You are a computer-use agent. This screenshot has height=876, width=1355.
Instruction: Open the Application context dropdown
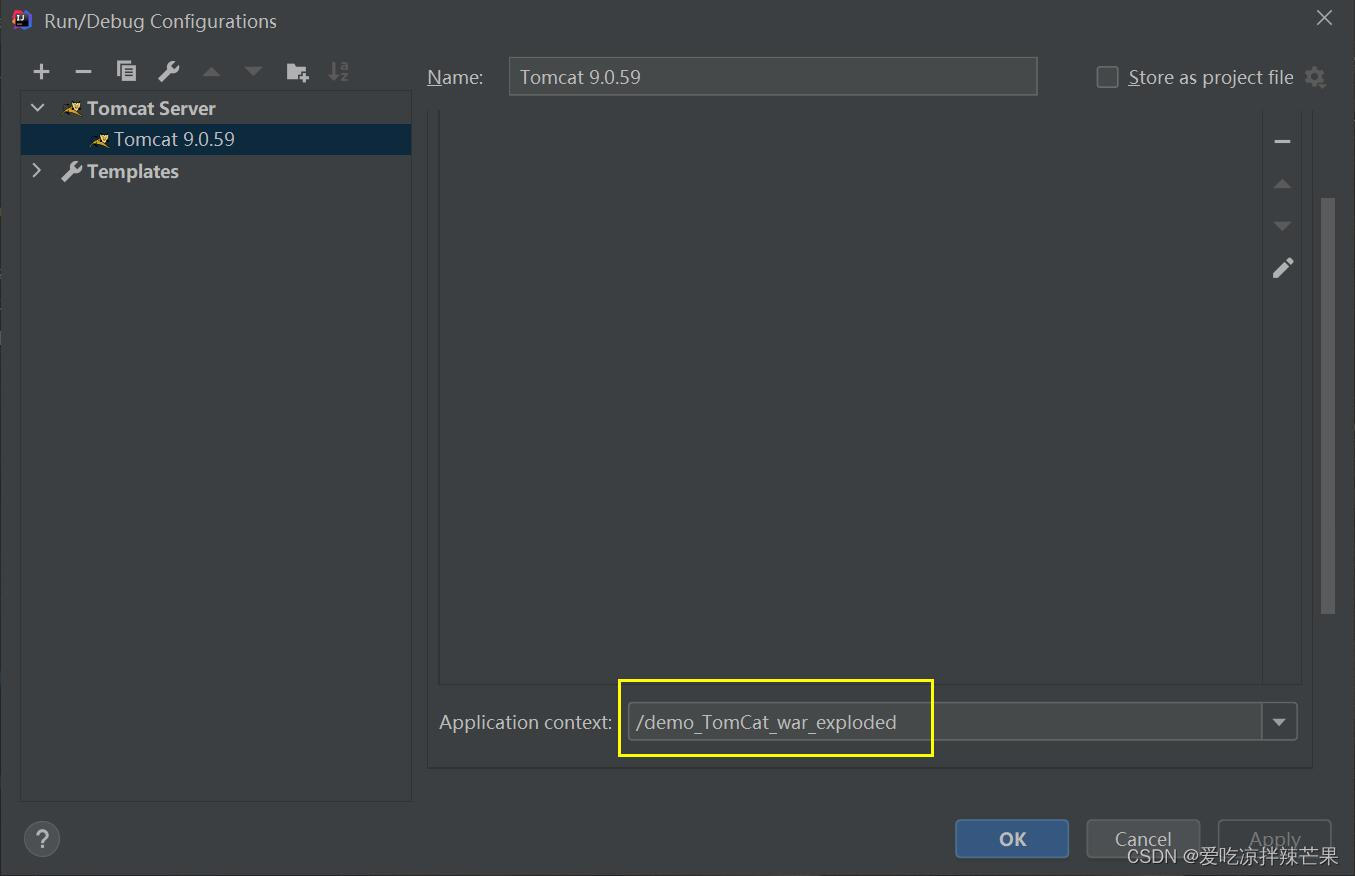click(x=1279, y=722)
